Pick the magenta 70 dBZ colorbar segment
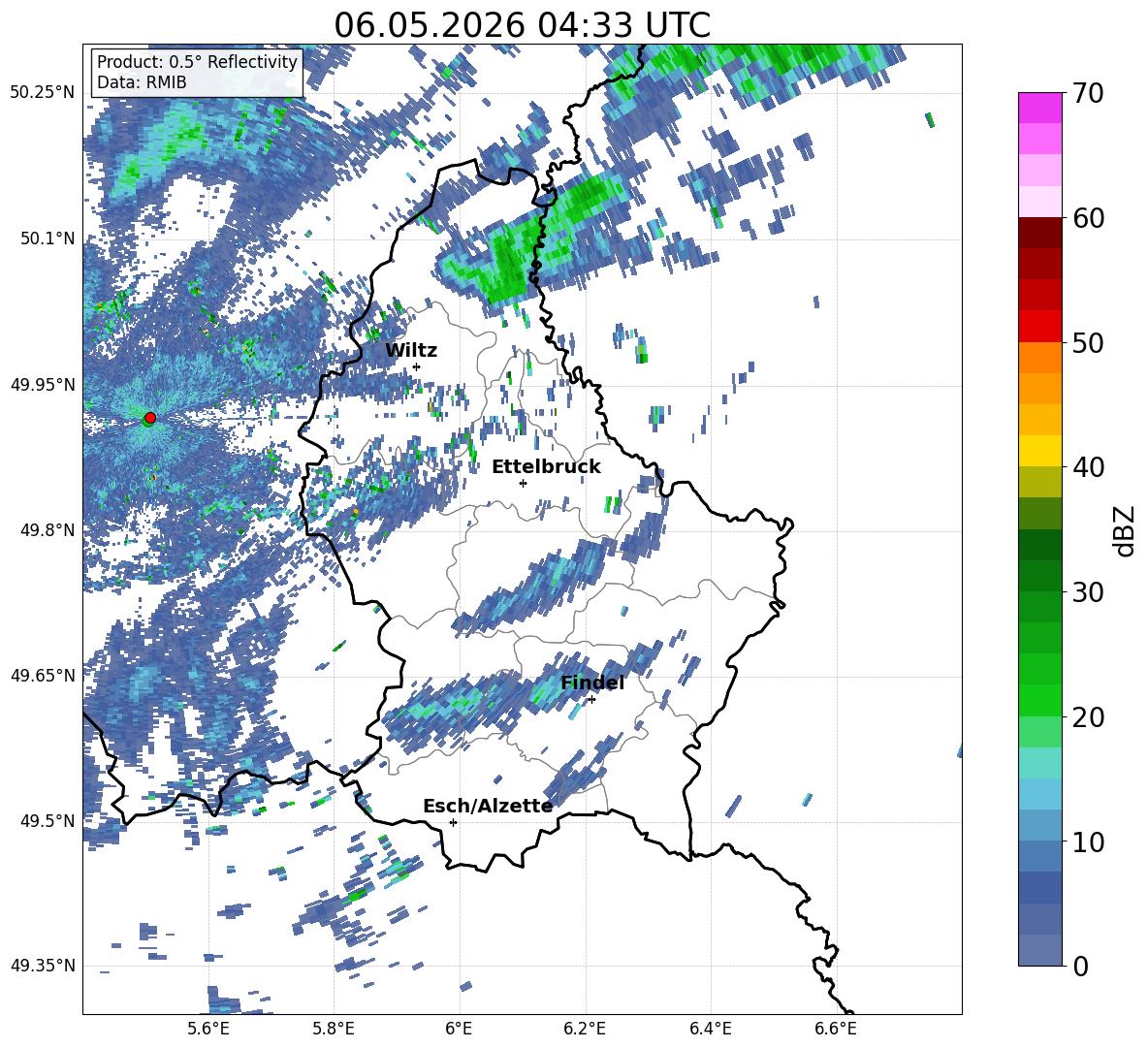 (1039, 108)
